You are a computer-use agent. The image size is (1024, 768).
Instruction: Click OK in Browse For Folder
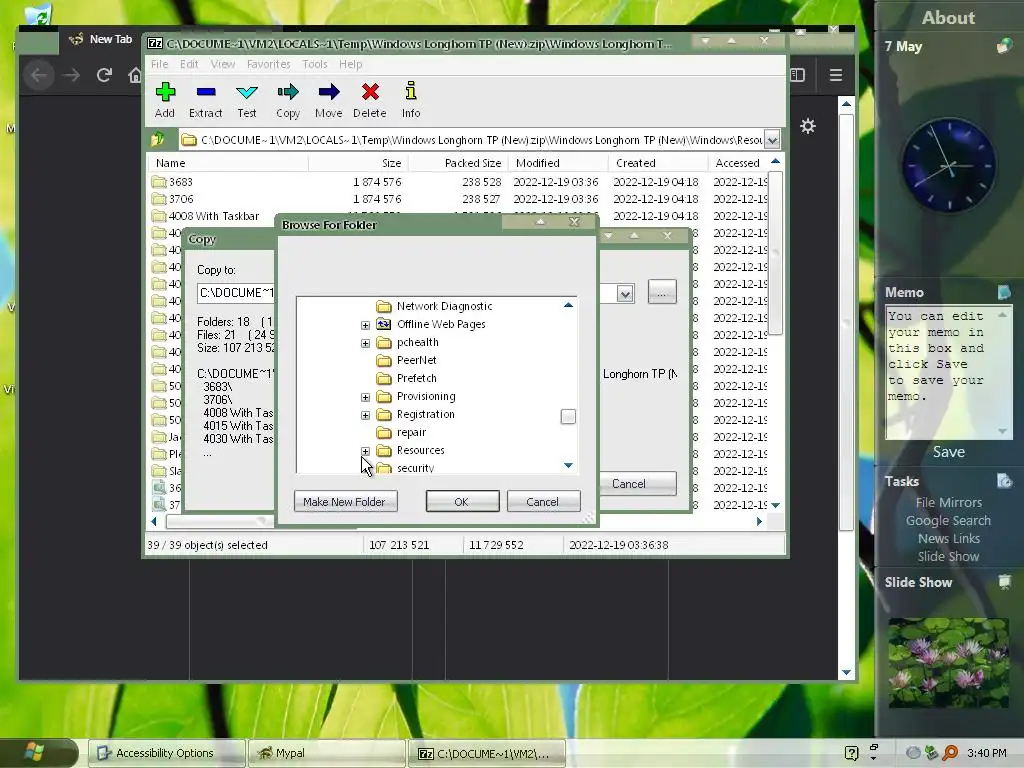pyautogui.click(x=462, y=502)
